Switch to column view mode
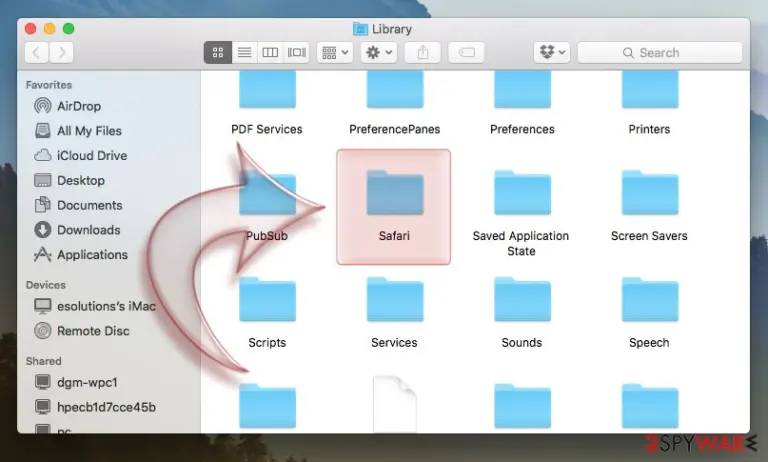The height and width of the screenshot is (462, 768). [270, 52]
